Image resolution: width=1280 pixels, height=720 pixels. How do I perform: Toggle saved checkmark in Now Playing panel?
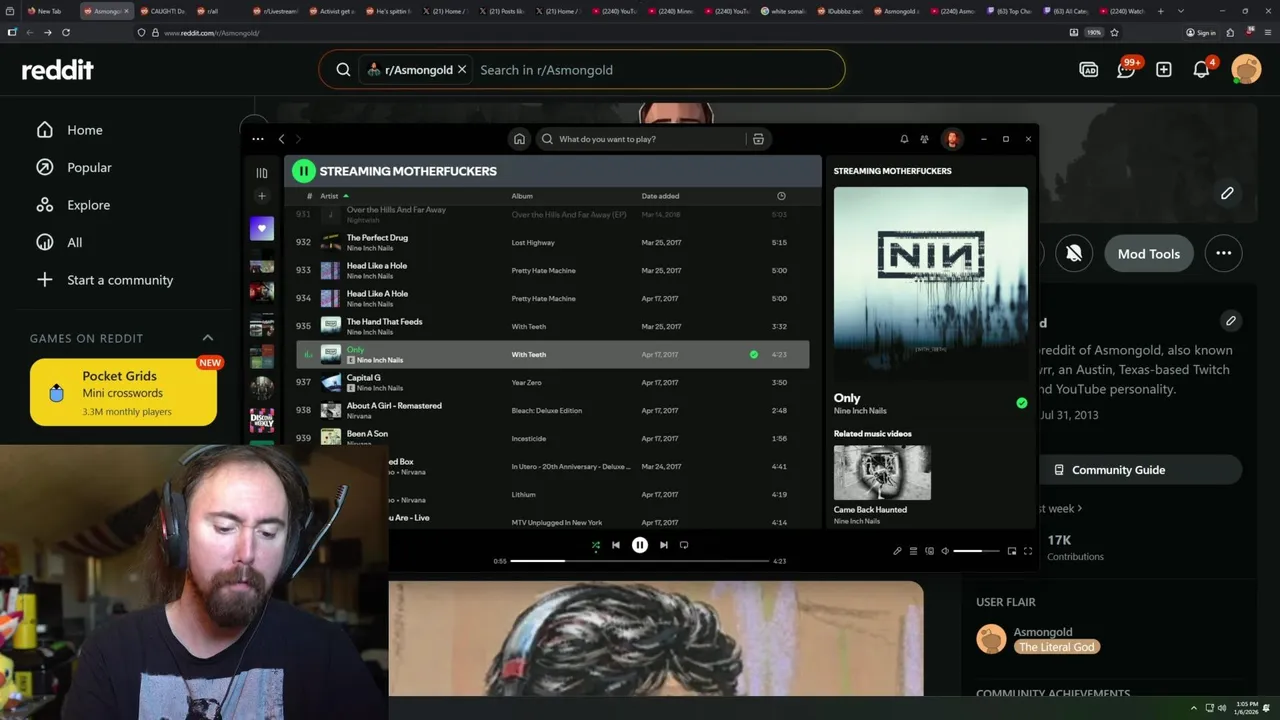[1021, 403]
